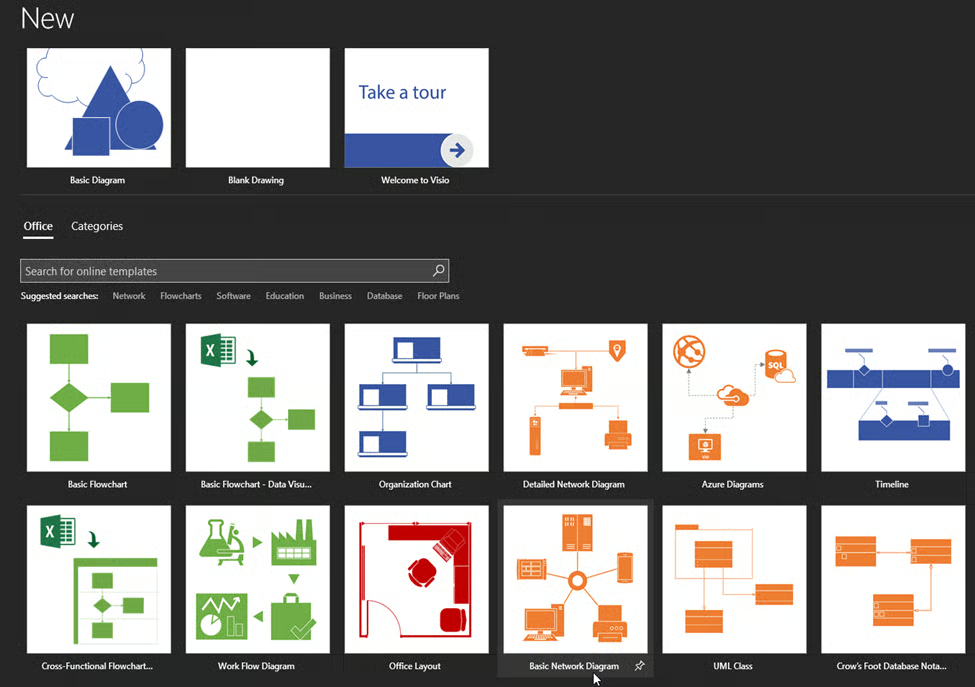Open the Basic Flowchart template
The image size is (975, 687).
point(98,397)
